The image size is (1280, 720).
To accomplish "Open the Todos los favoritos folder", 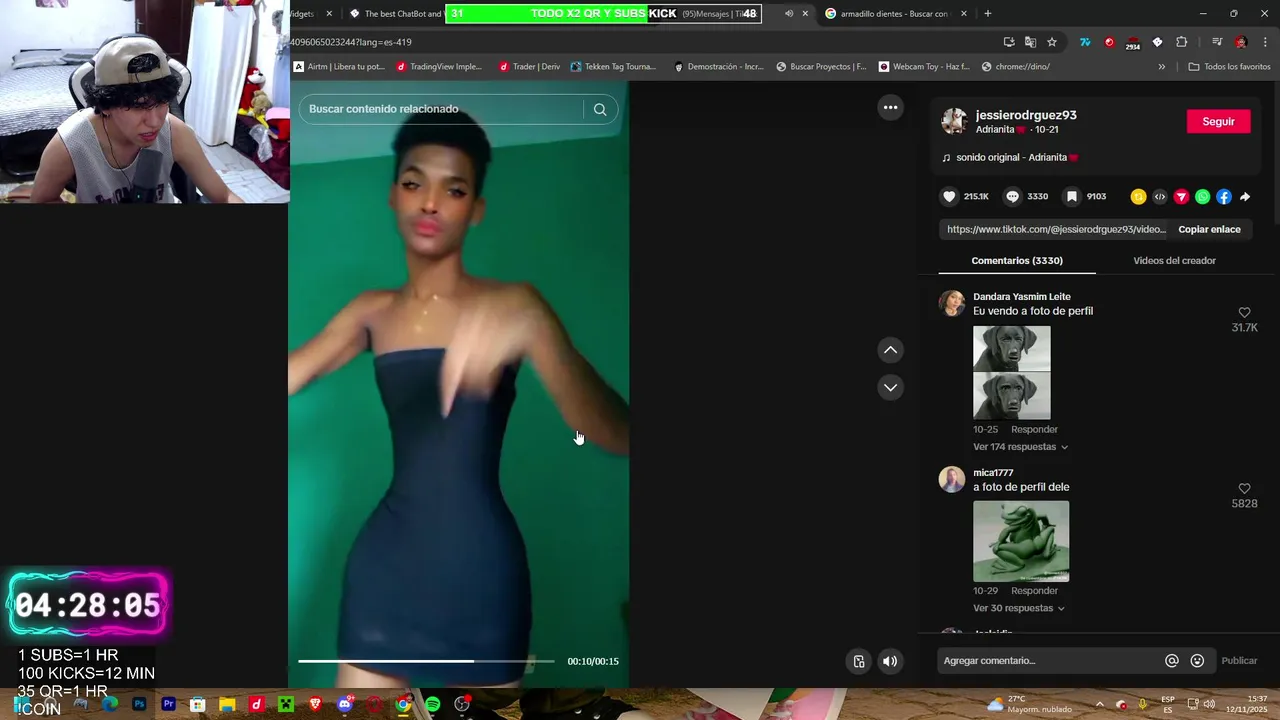I will click(x=1229, y=67).
